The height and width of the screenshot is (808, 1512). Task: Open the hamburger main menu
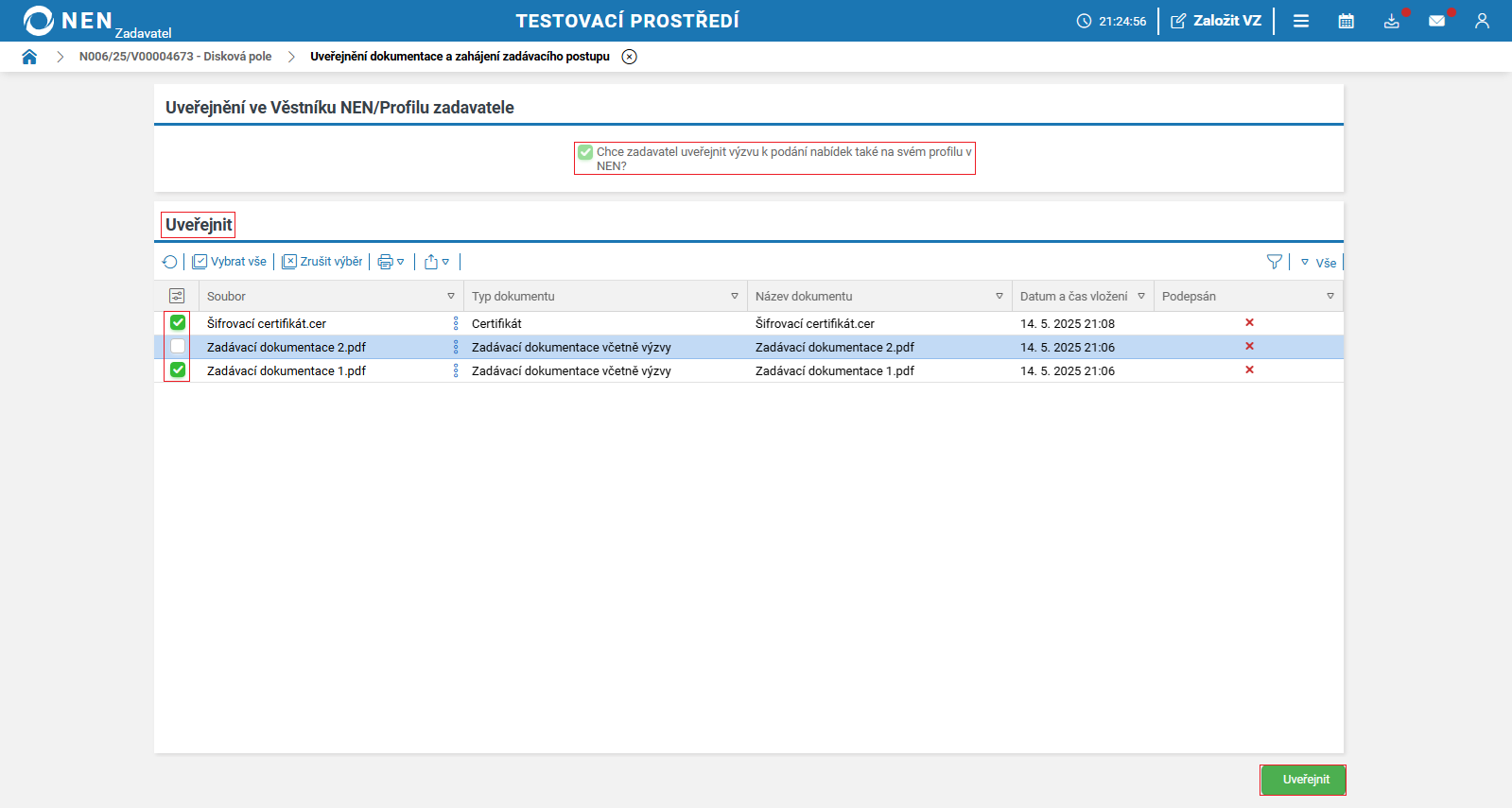pos(1301,21)
